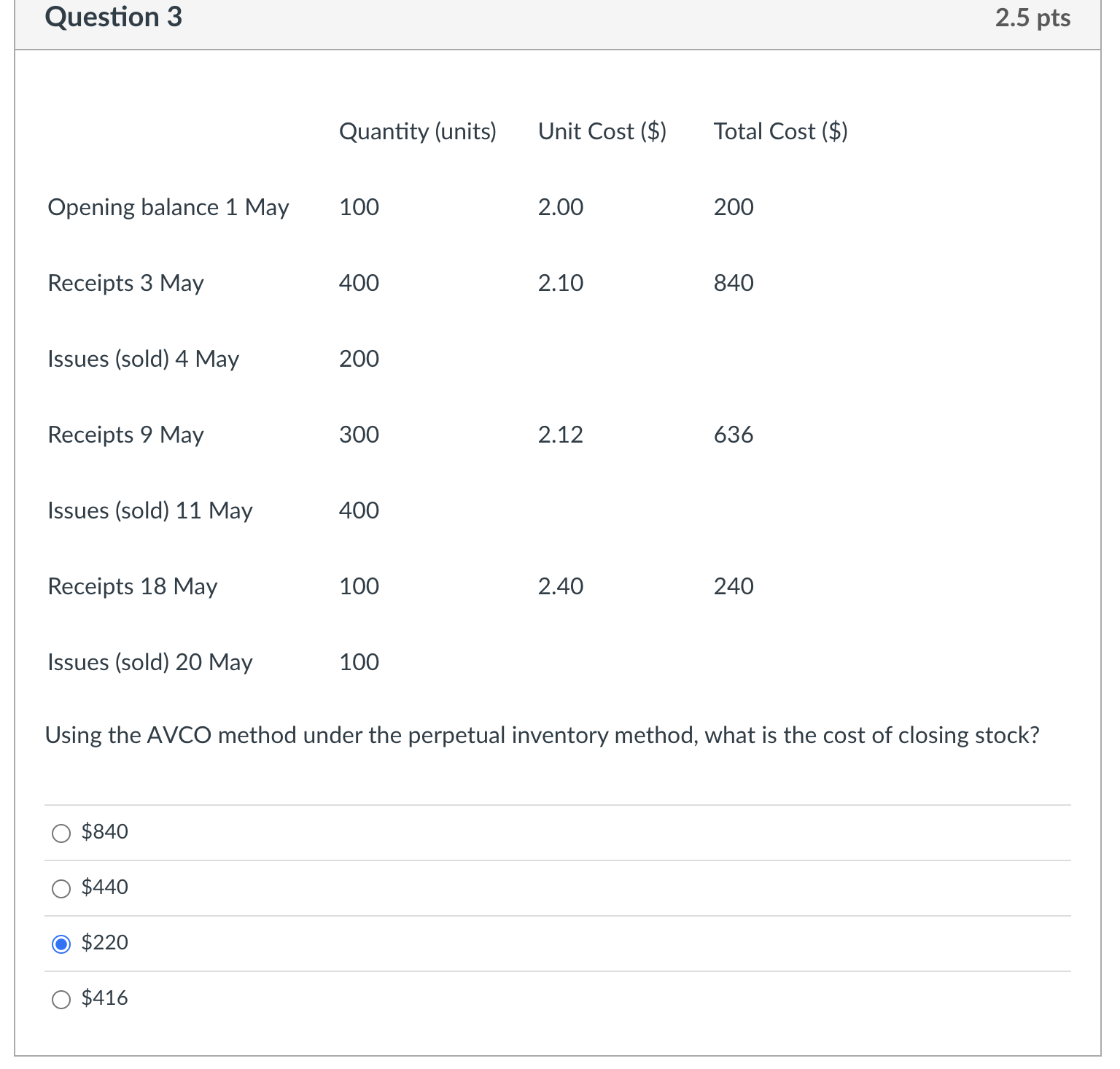The width and height of the screenshot is (1120, 1069).
Task: Click the Total Cost ($) column header
Action: click(x=780, y=131)
